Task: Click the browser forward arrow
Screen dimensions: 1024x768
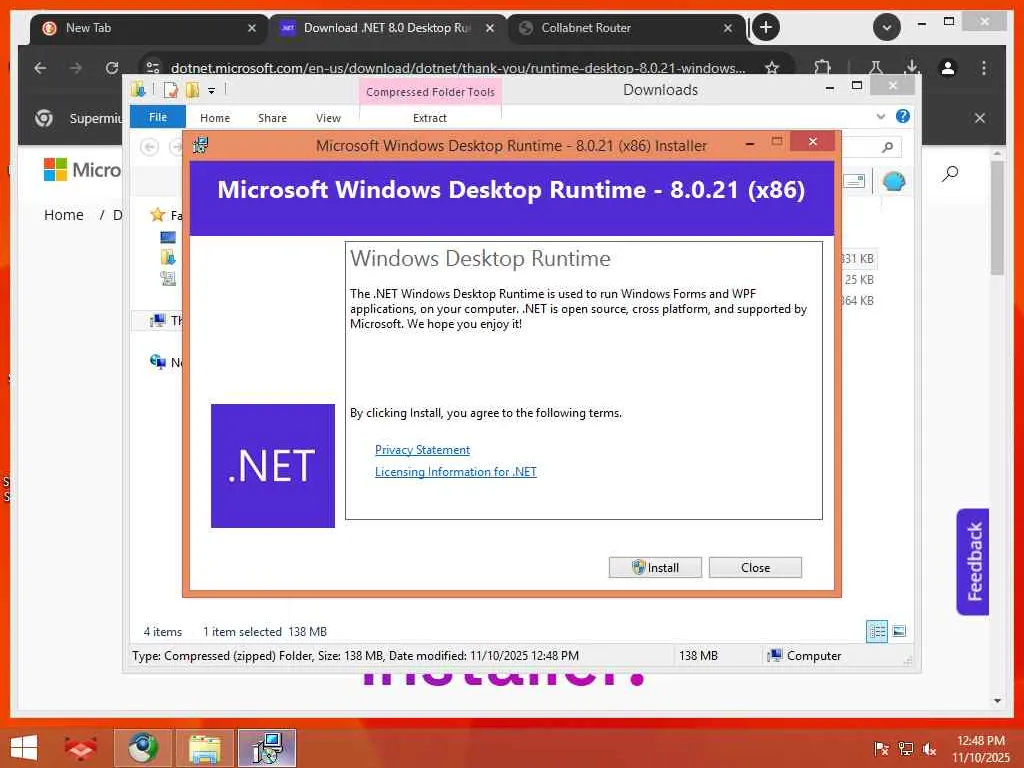Action: tap(76, 68)
